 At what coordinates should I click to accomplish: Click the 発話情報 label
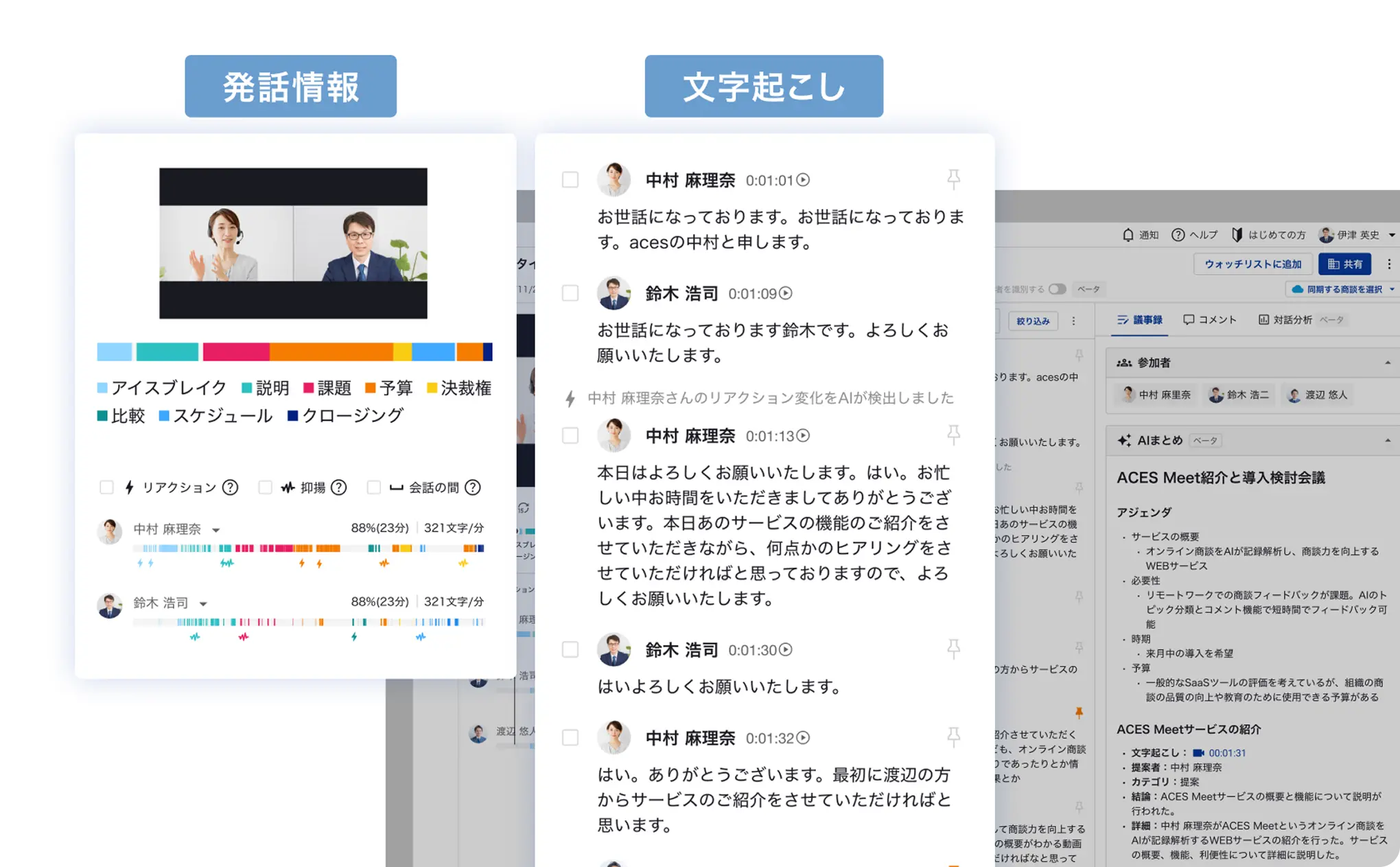290,86
